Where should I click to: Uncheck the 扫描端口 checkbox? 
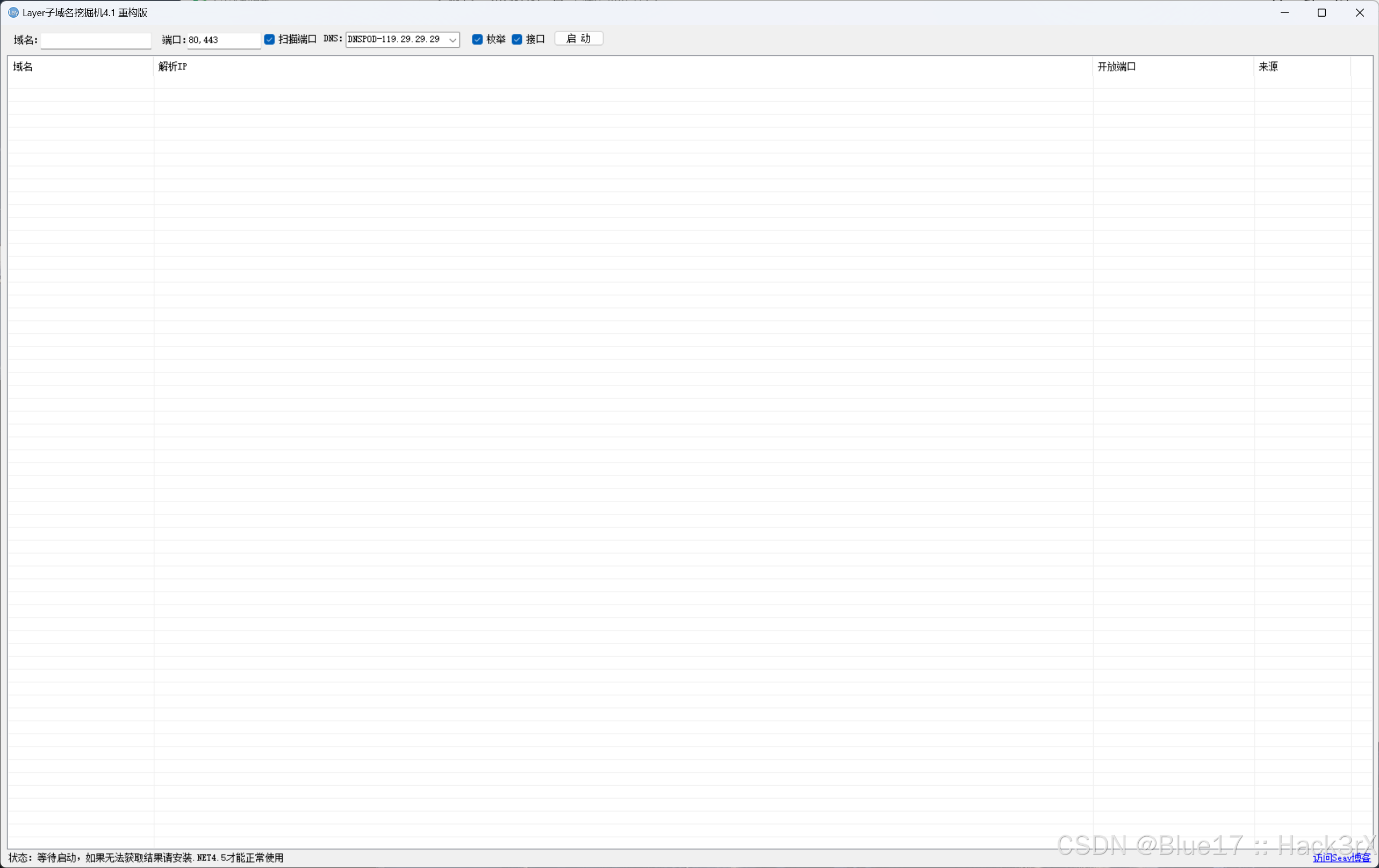[x=269, y=40]
